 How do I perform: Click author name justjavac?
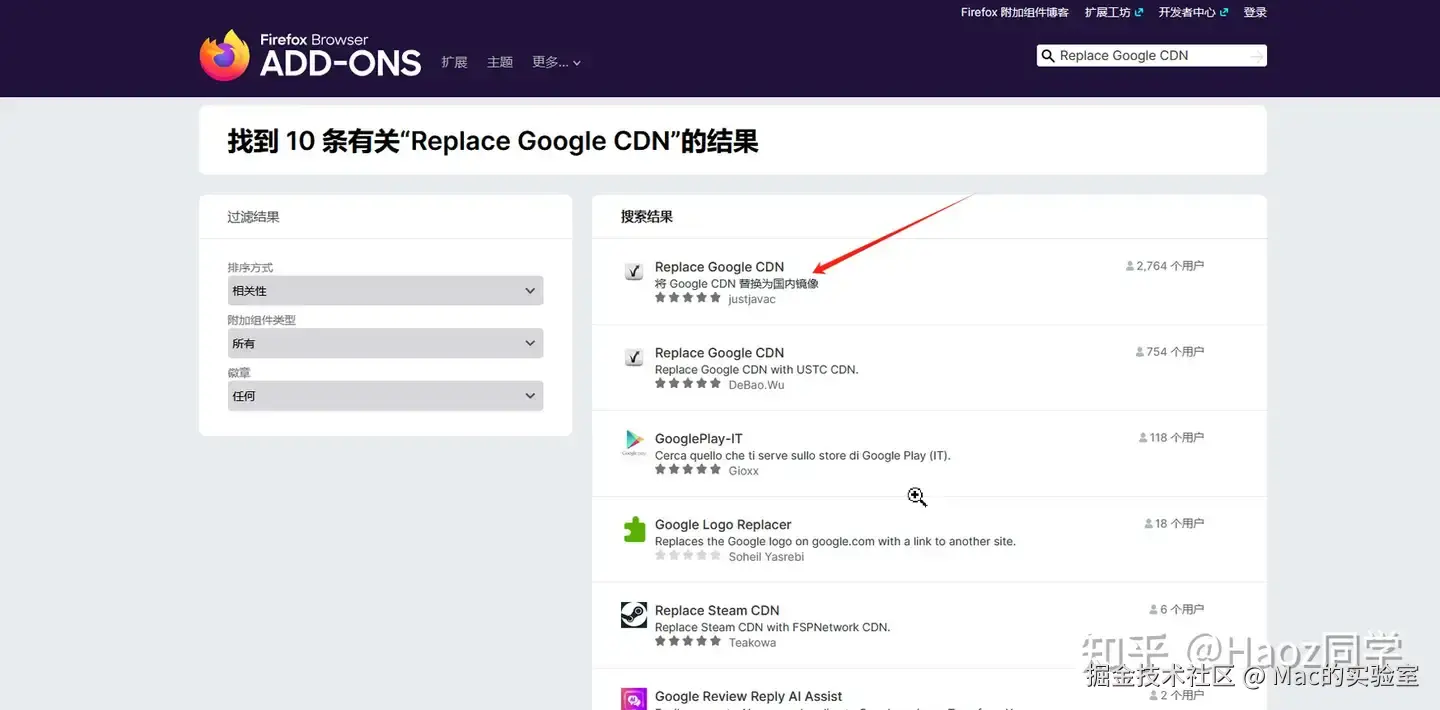pyautogui.click(x=752, y=299)
